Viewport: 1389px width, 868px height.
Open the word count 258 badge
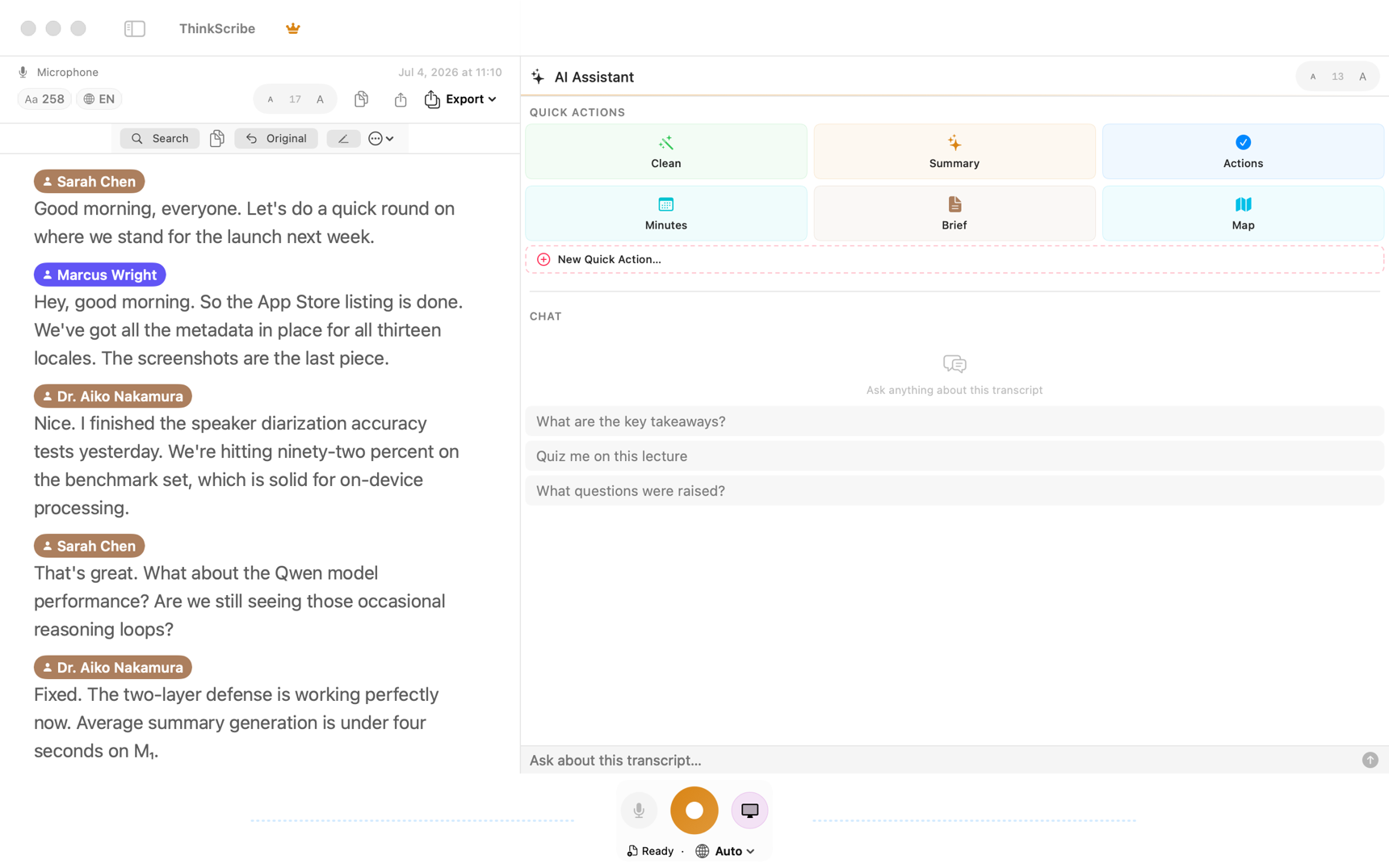click(44, 99)
